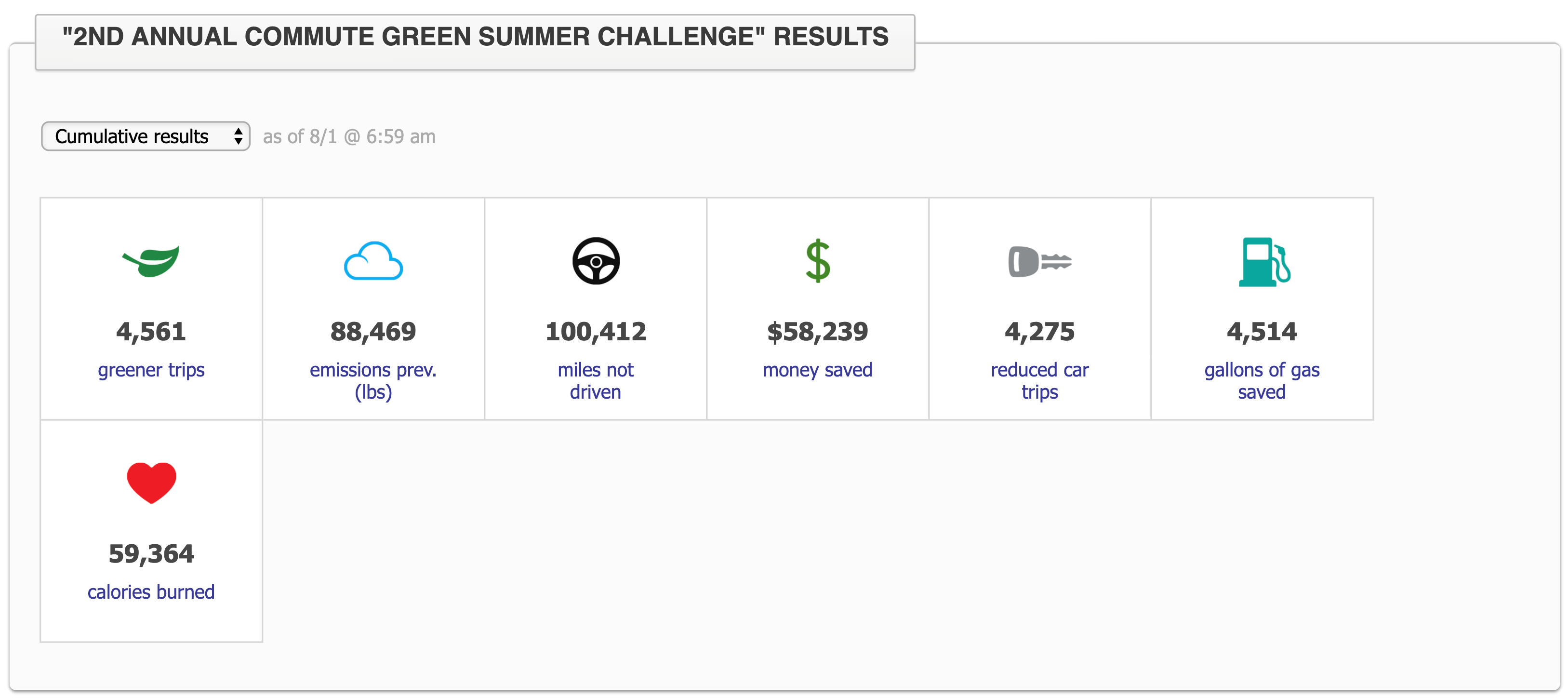
Task: Click the black steering wheel icon
Action: (596, 261)
